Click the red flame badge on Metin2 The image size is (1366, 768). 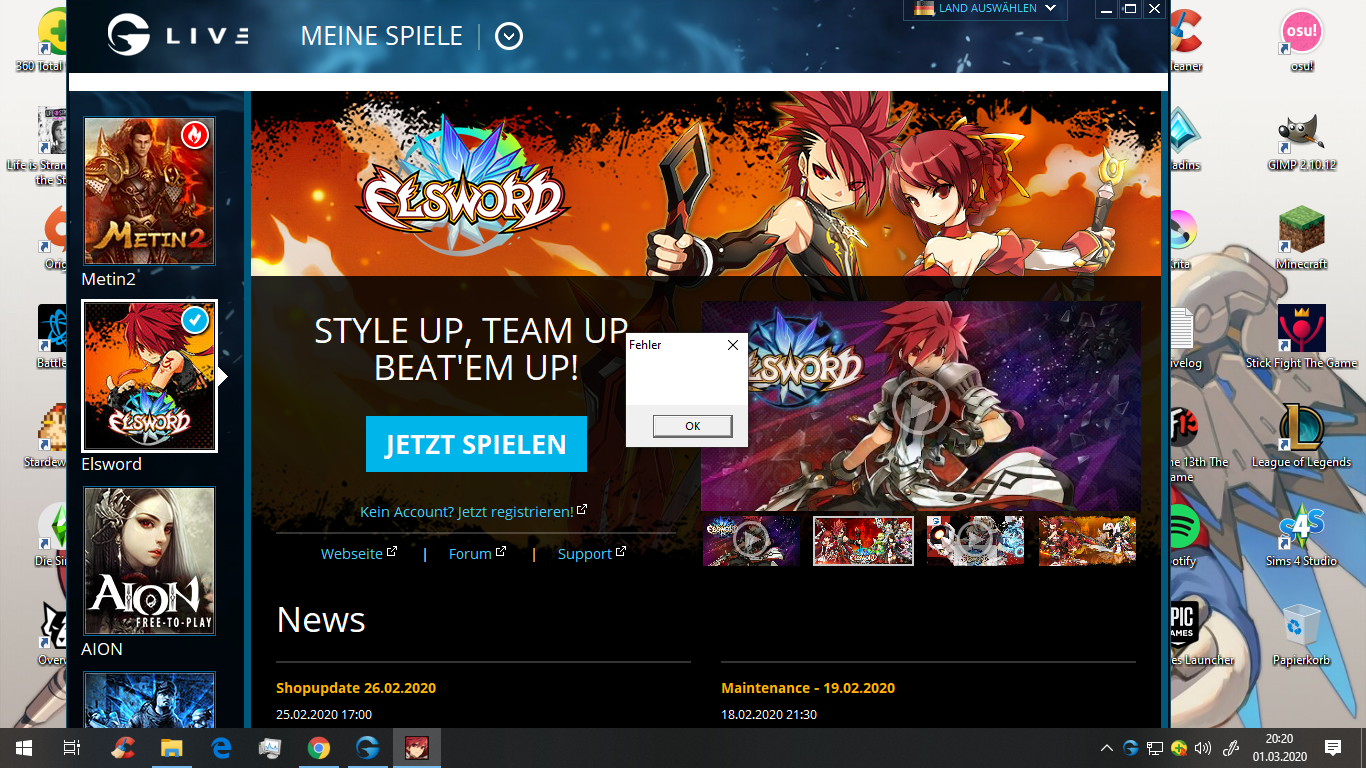(x=195, y=134)
